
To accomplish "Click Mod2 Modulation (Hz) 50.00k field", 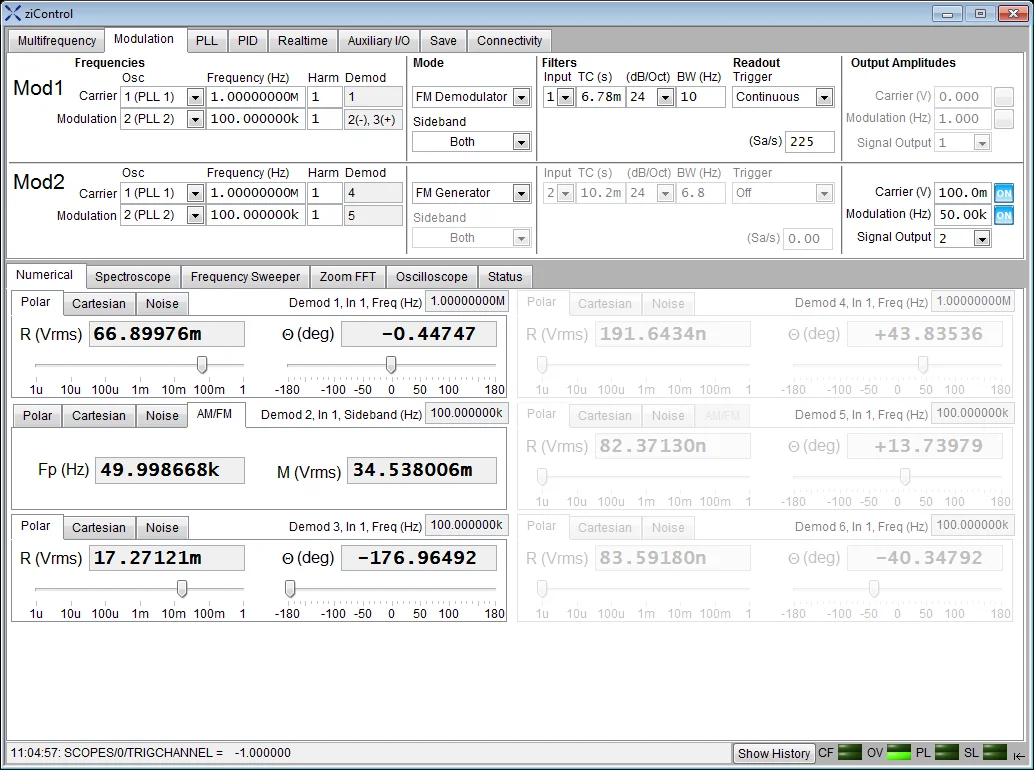I will pyautogui.click(x=963, y=215).
